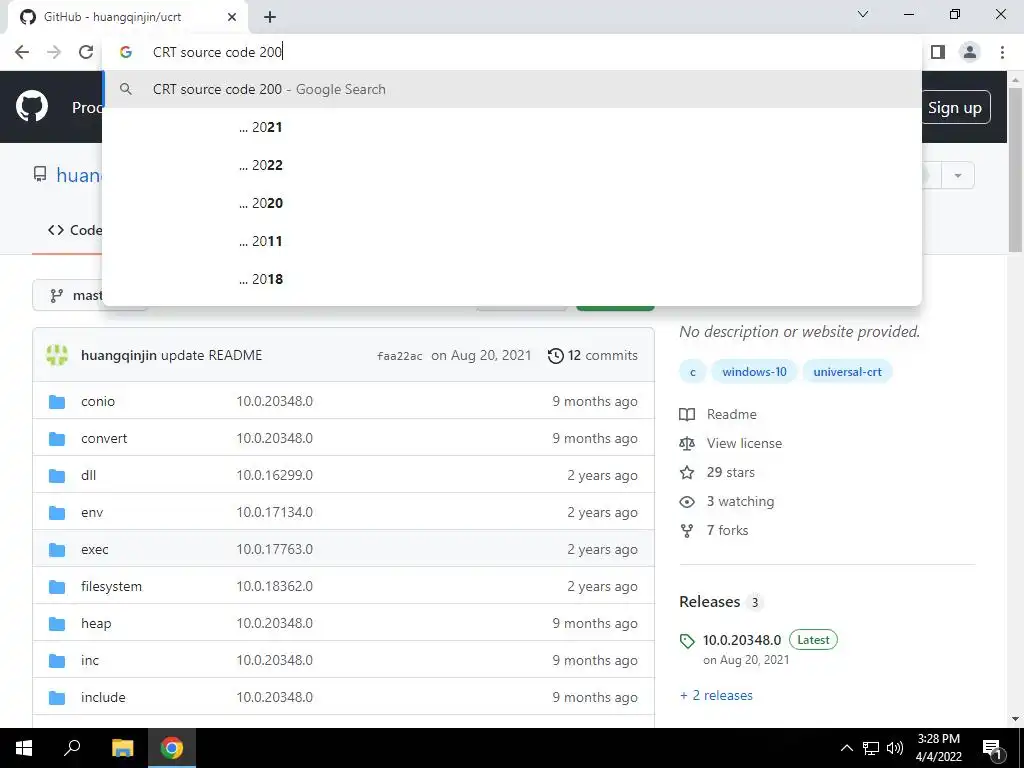Click the Sign up button
The width and height of the screenshot is (1024, 768).
point(955,107)
